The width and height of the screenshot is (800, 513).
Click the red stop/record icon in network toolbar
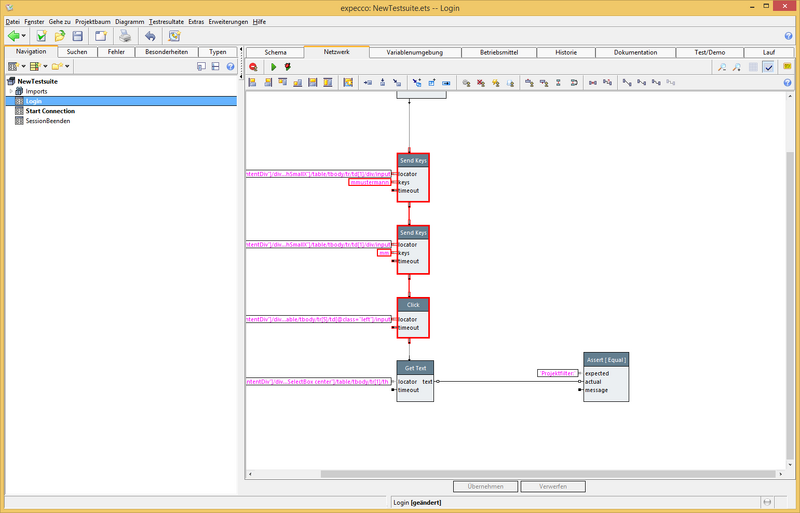pyautogui.click(x=254, y=67)
